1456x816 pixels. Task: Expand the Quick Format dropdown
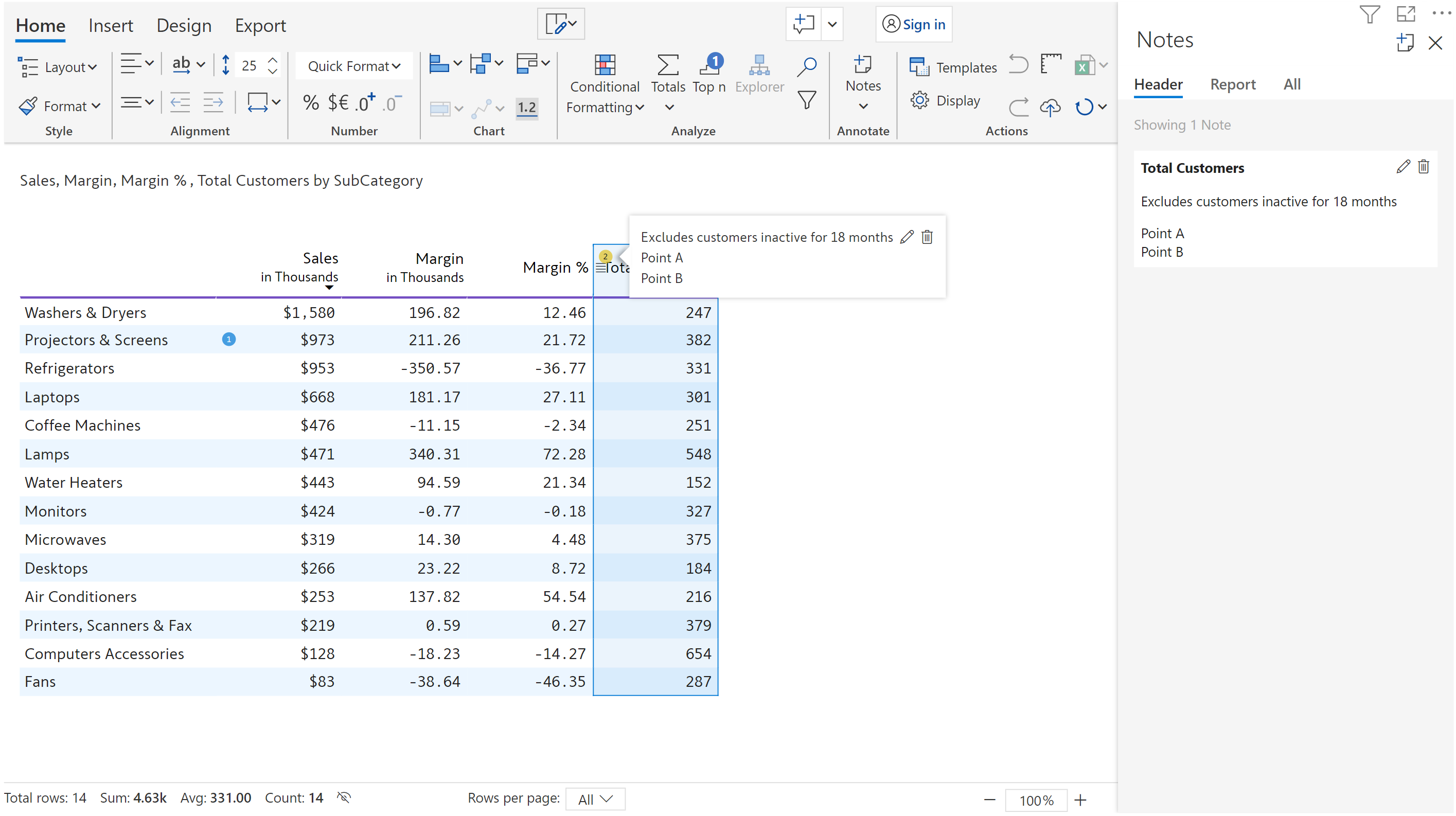click(354, 66)
